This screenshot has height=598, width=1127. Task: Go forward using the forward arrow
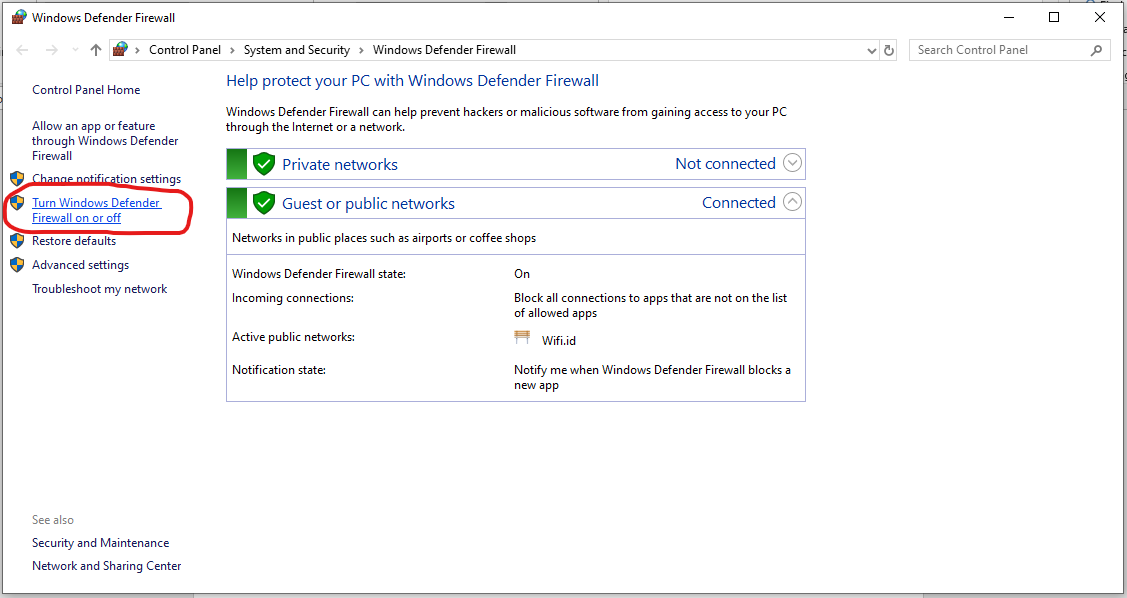(51, 50)
